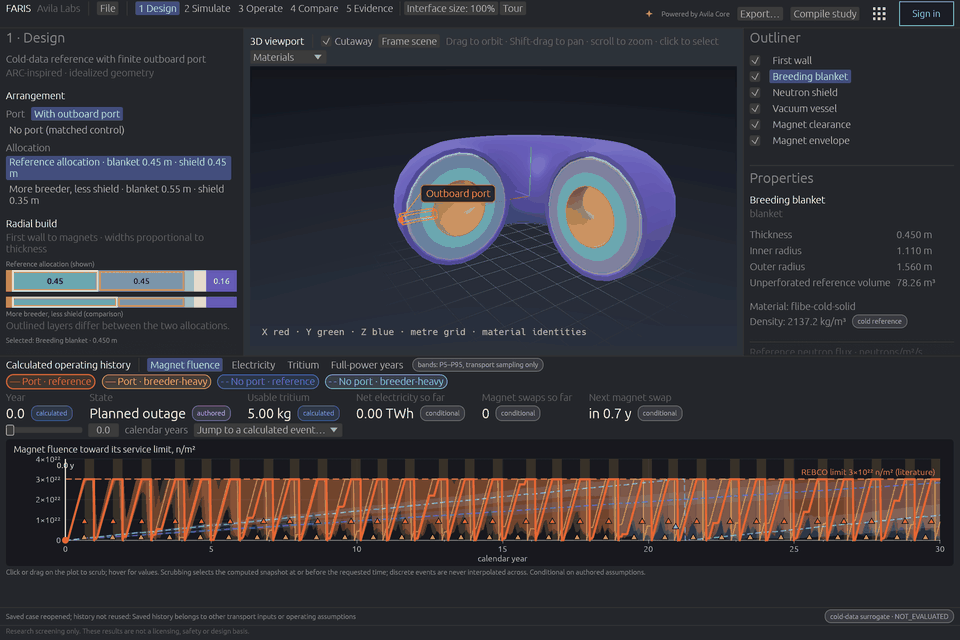This screenshot has height=640, width=960.
Task: Toggle the Cutaway checkbox
Action: tap(326, 42)
